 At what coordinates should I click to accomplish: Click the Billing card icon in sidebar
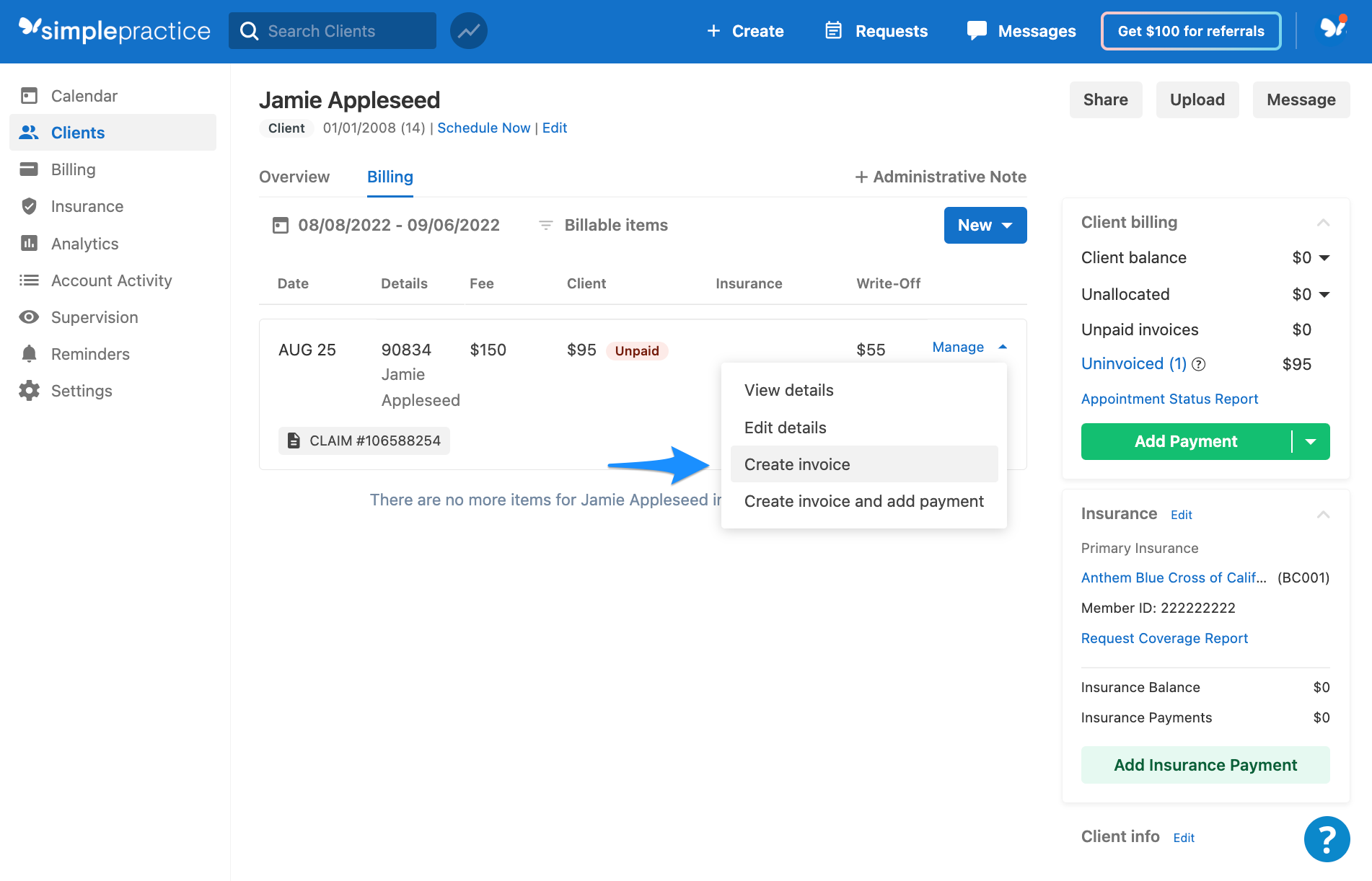(x=29, y=169)
